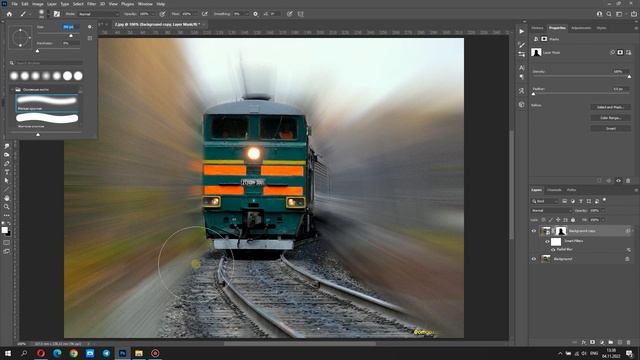Toggle mask visibility eye in Properties

click(618, 180)
